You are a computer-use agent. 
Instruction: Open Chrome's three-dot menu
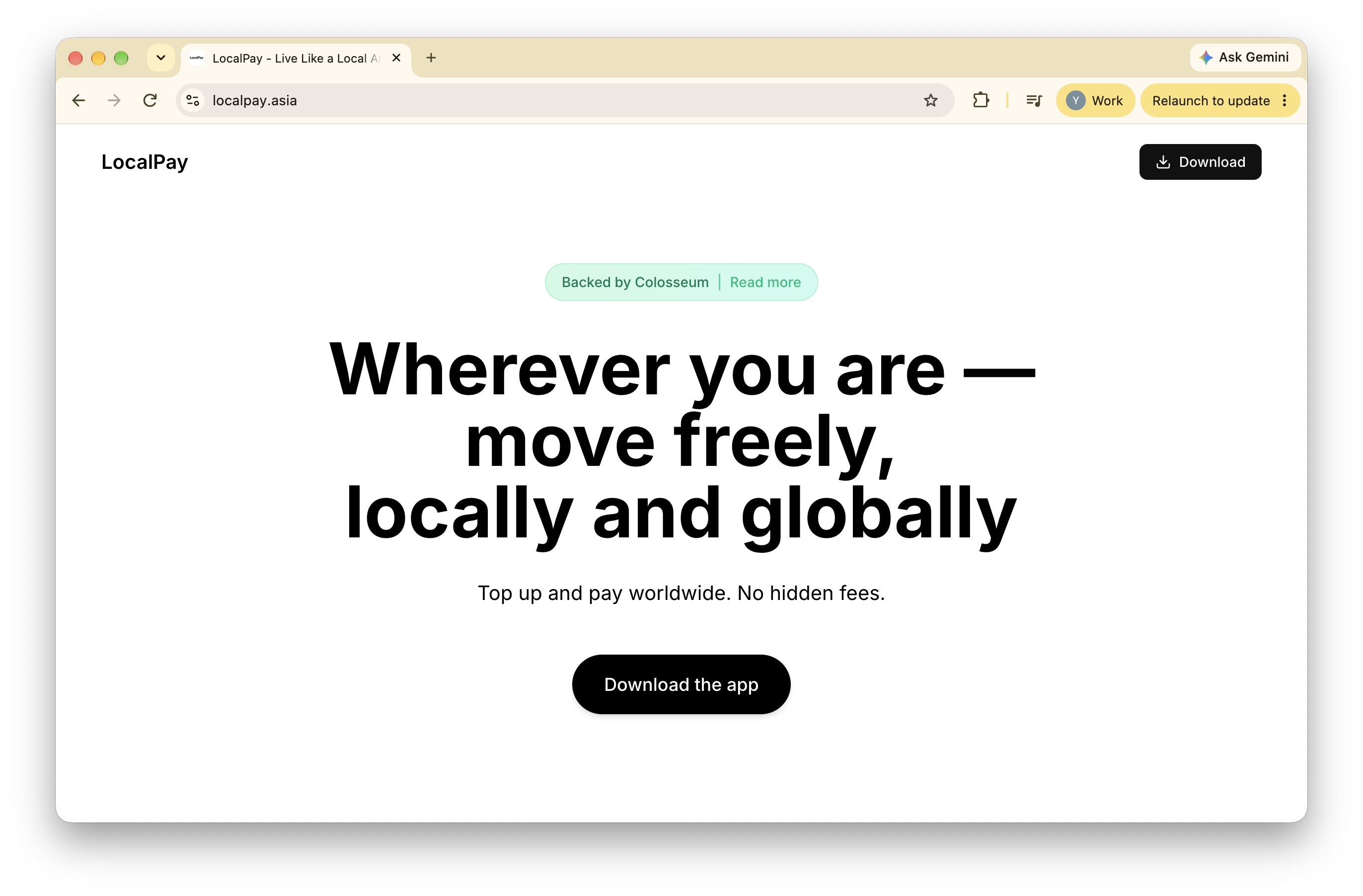pyautogui.click(x=1285, y=101)
